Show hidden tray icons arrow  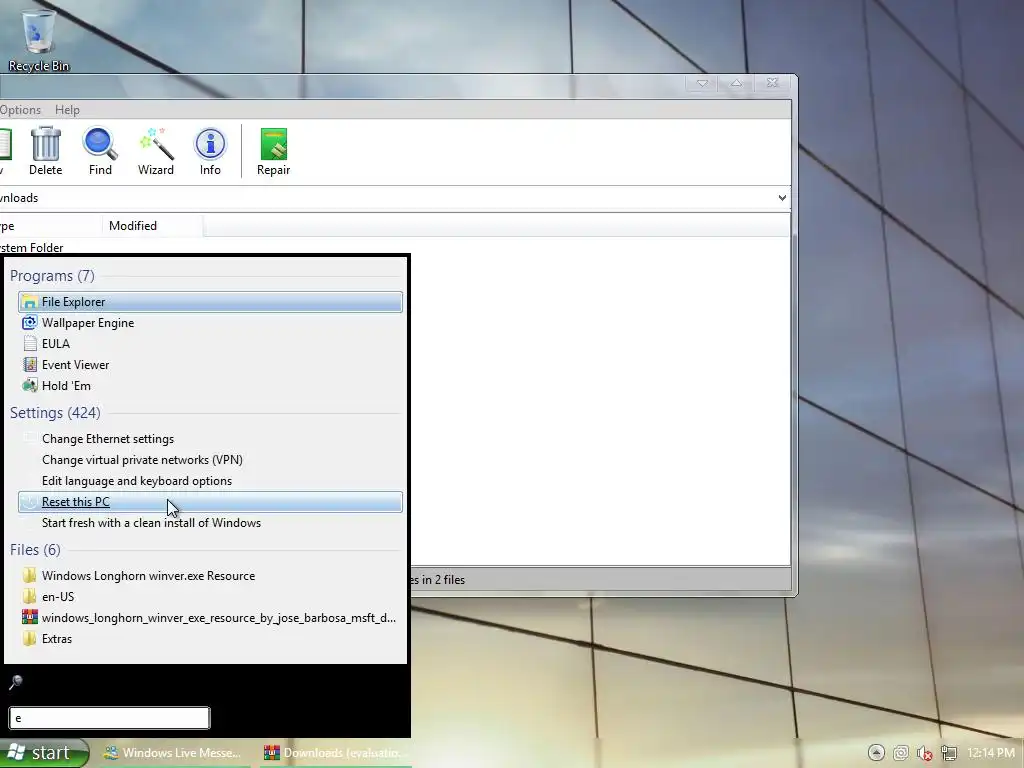[x=876, y=753]
